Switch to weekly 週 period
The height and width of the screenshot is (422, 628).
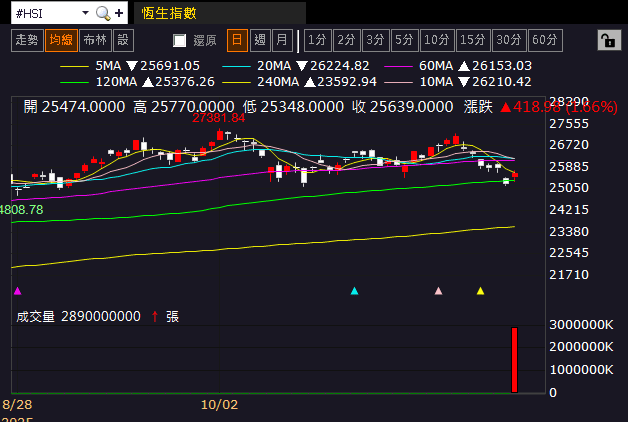coord(260,40)
